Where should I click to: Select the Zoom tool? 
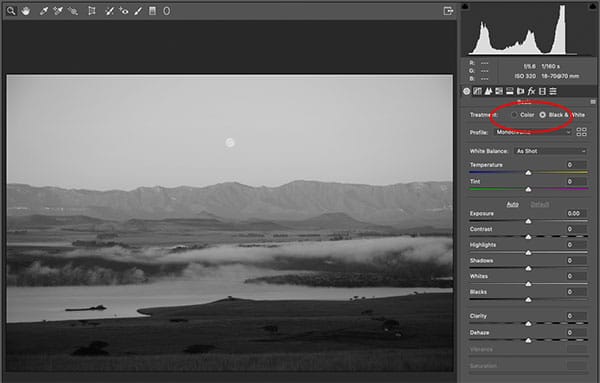coord(11,11)
